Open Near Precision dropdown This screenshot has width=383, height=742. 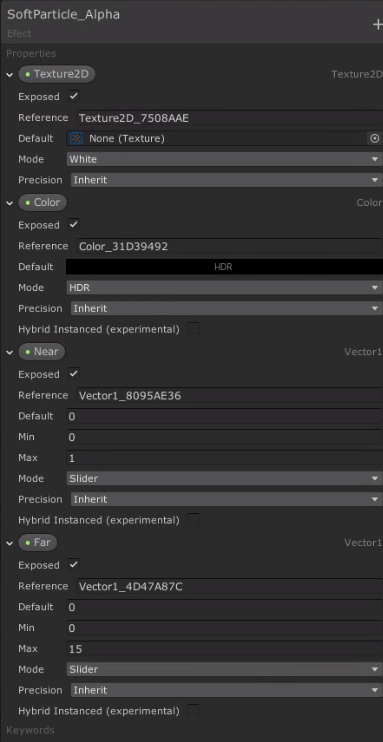226,500
